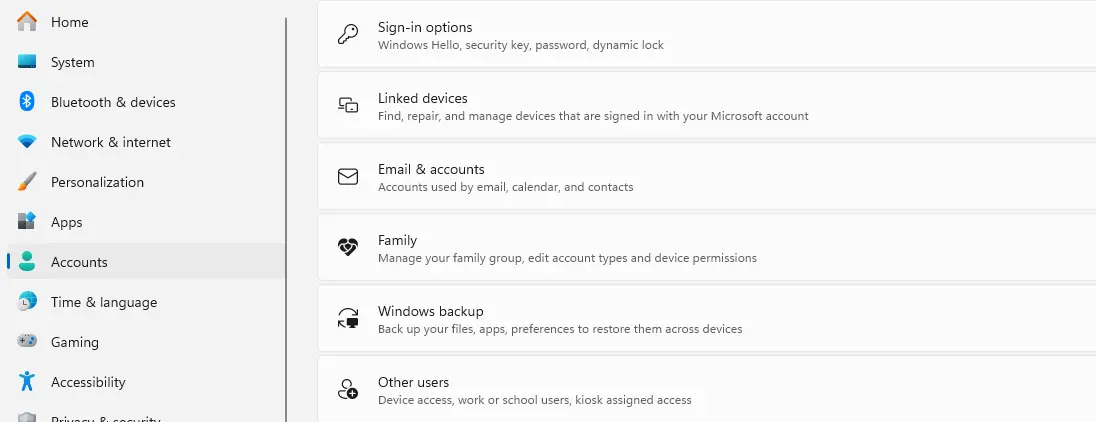Click the Network wifi icon
The width and height of the screenshot is (1096, 422).
[27, 142]
